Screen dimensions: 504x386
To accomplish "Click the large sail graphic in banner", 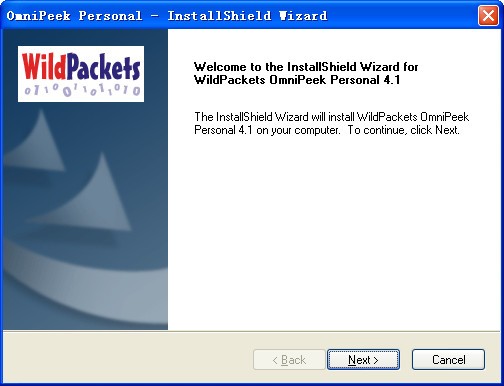I will [89, 193].
